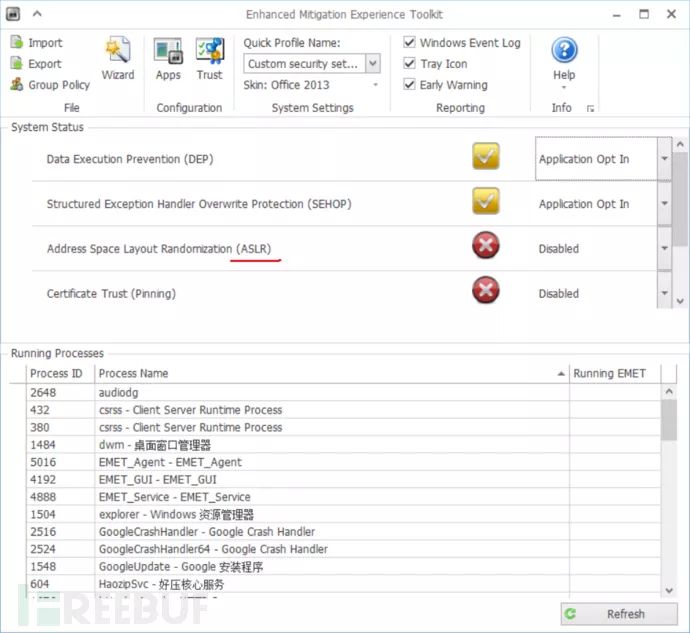The height and width of the screenshot is (633, 690).
Task: Expand the SEHOP setting dropdown arrow
Action: 664,204
